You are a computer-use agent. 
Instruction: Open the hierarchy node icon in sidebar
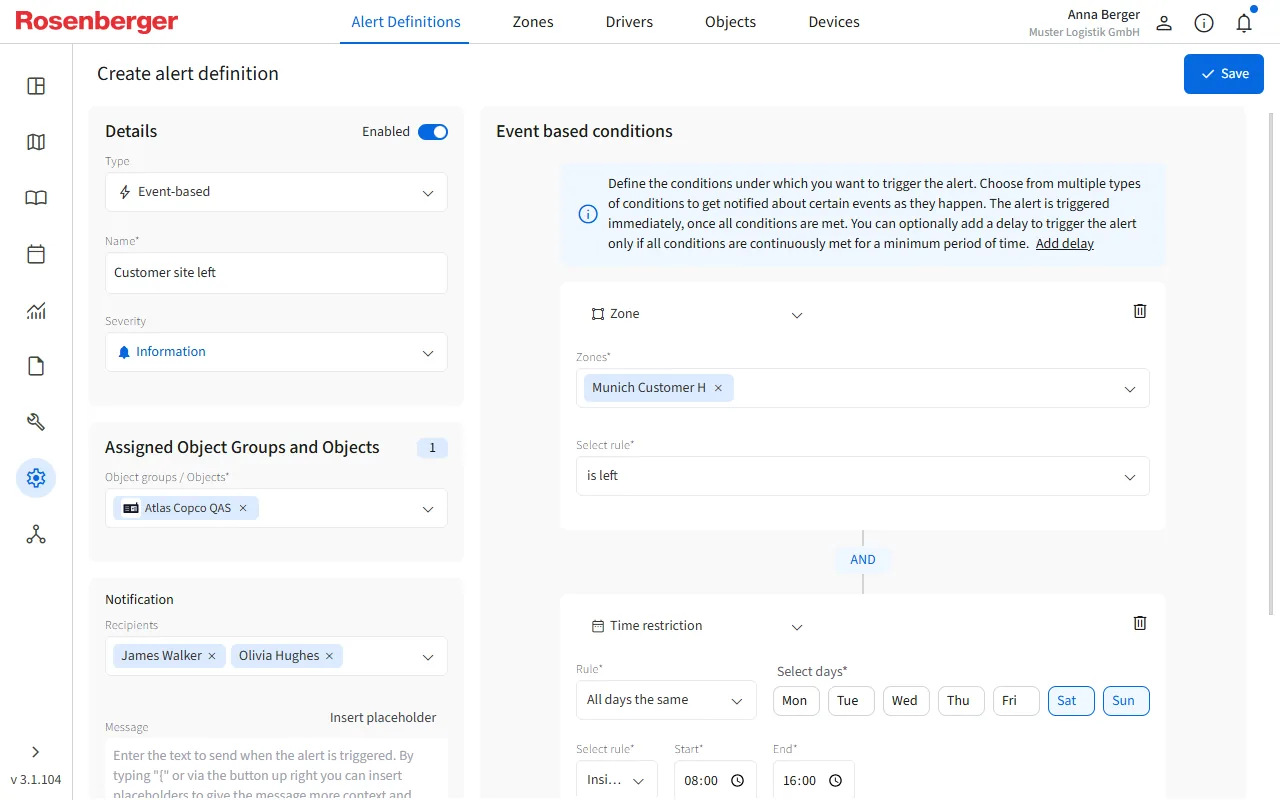[x=36, y=534]
